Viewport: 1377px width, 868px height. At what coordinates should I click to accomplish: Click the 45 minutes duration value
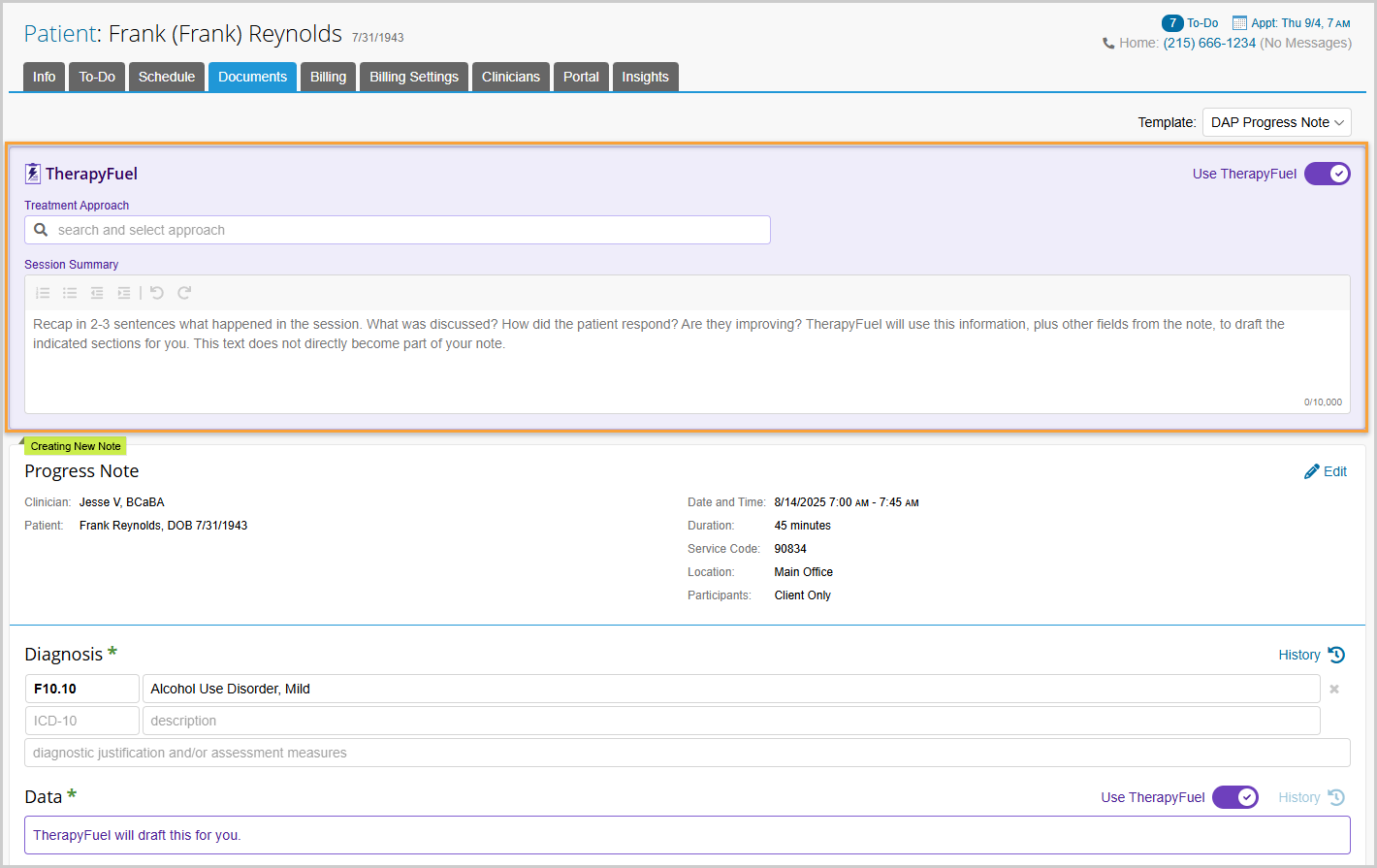(x=803, y=526)
